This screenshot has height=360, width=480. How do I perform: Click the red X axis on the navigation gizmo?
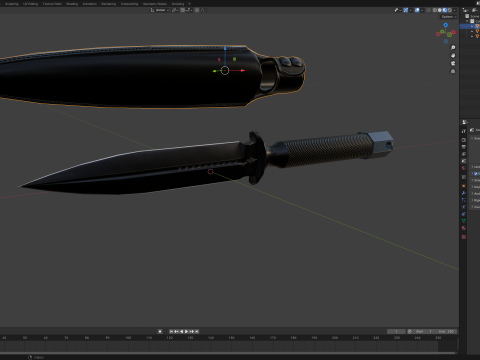coord(453,32)
